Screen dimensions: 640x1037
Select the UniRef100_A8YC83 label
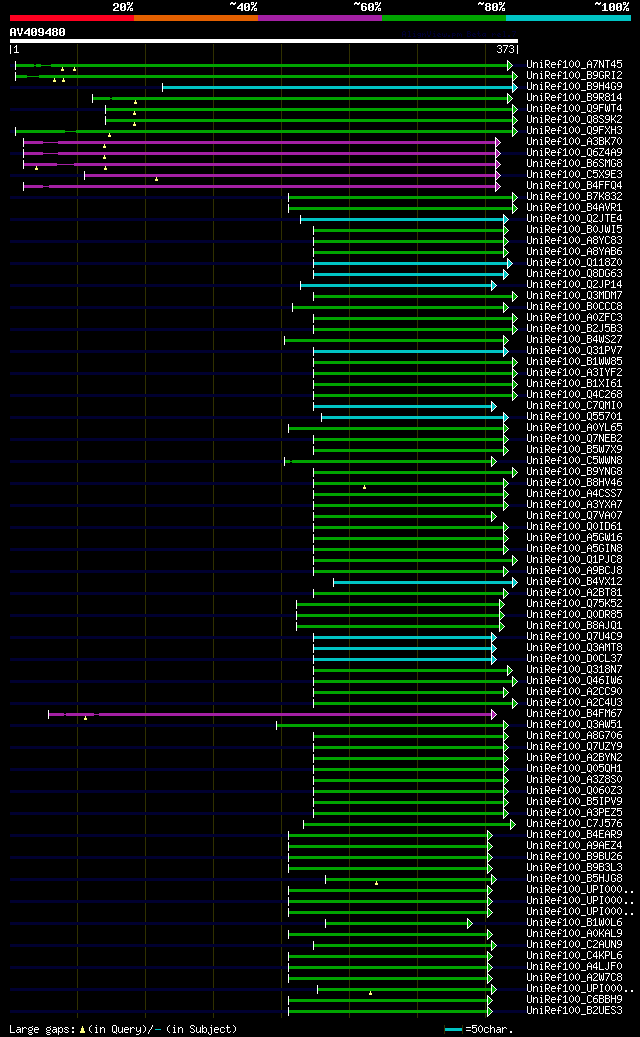(x=574, y=241)
